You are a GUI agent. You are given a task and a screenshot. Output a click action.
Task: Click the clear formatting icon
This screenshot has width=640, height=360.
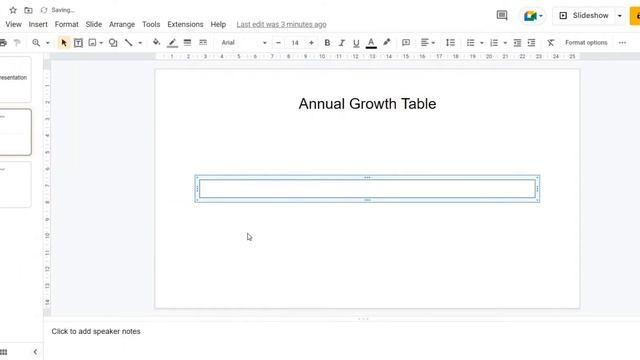tap(551, 42)
